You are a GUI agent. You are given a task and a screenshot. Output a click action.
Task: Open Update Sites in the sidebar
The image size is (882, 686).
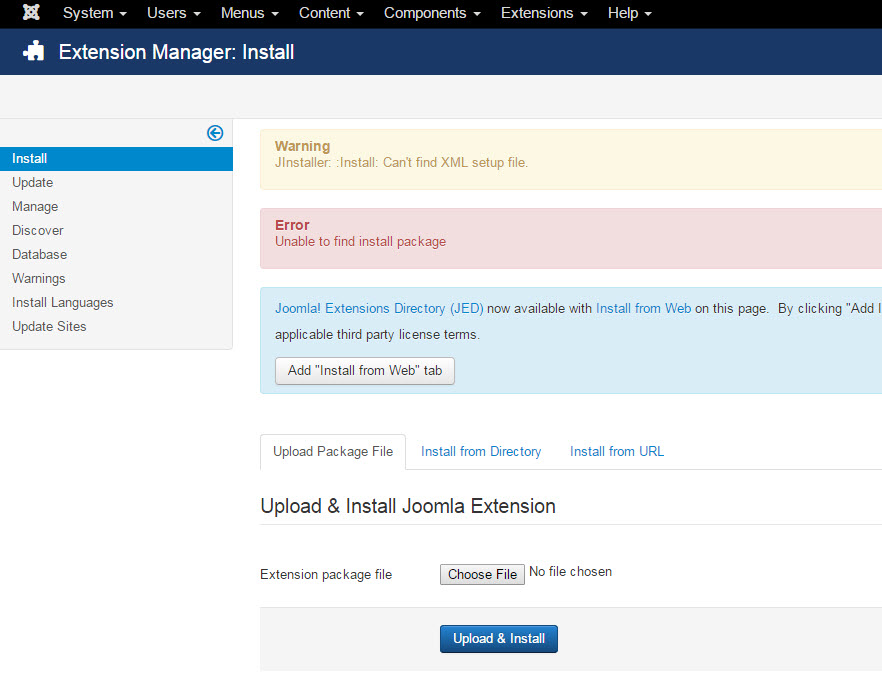point(49,327)
